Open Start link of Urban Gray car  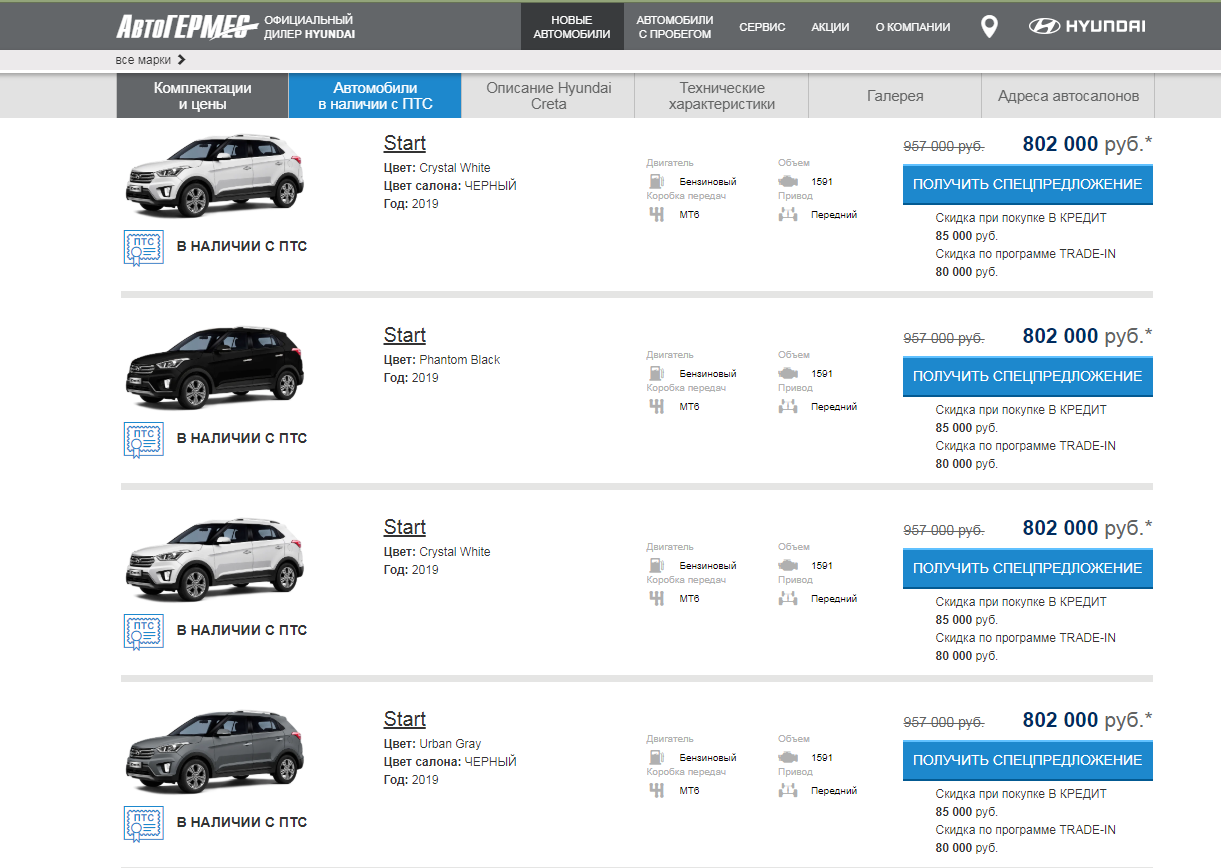point(405,719)
